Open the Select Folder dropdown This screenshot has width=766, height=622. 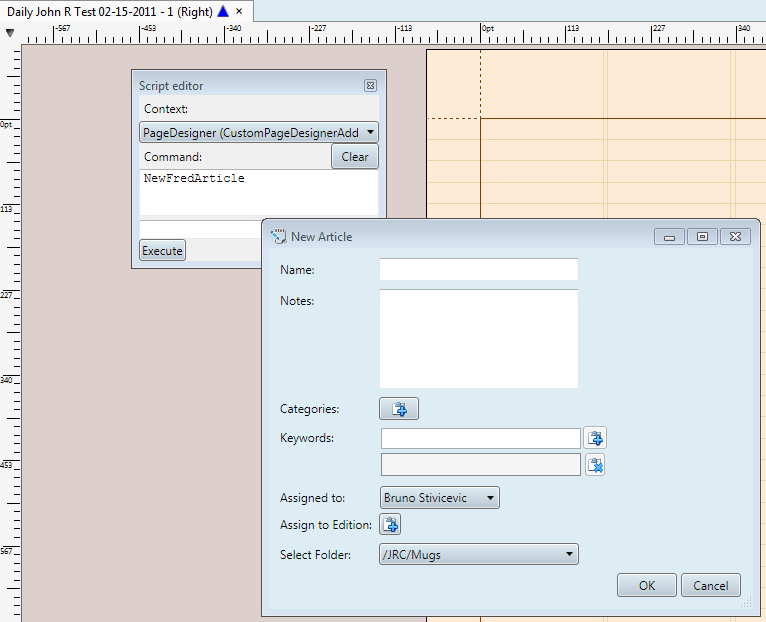479,554
